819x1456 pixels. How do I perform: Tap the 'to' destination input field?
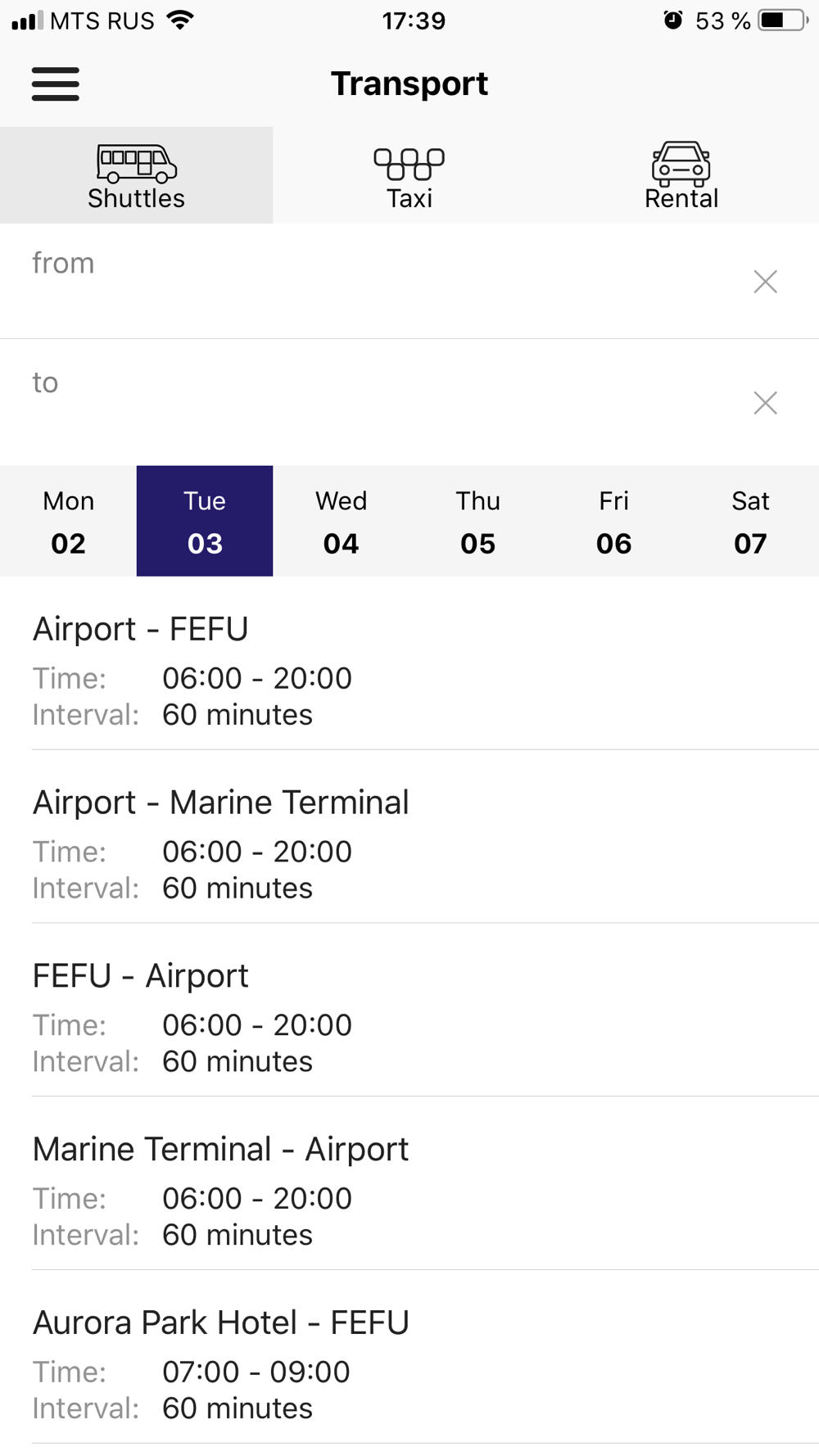(369, 402)
